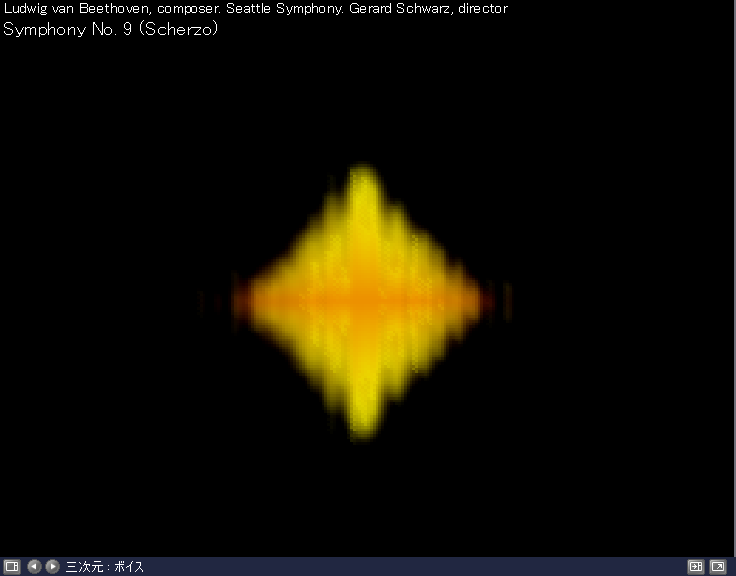
Task: Enter full screen with the arrow icon
Action: click(x=717, y=566)
